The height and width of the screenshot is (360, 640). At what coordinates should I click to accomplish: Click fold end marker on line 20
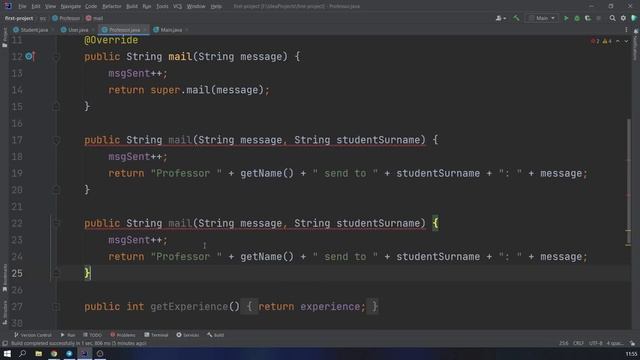tap(56, 190)
